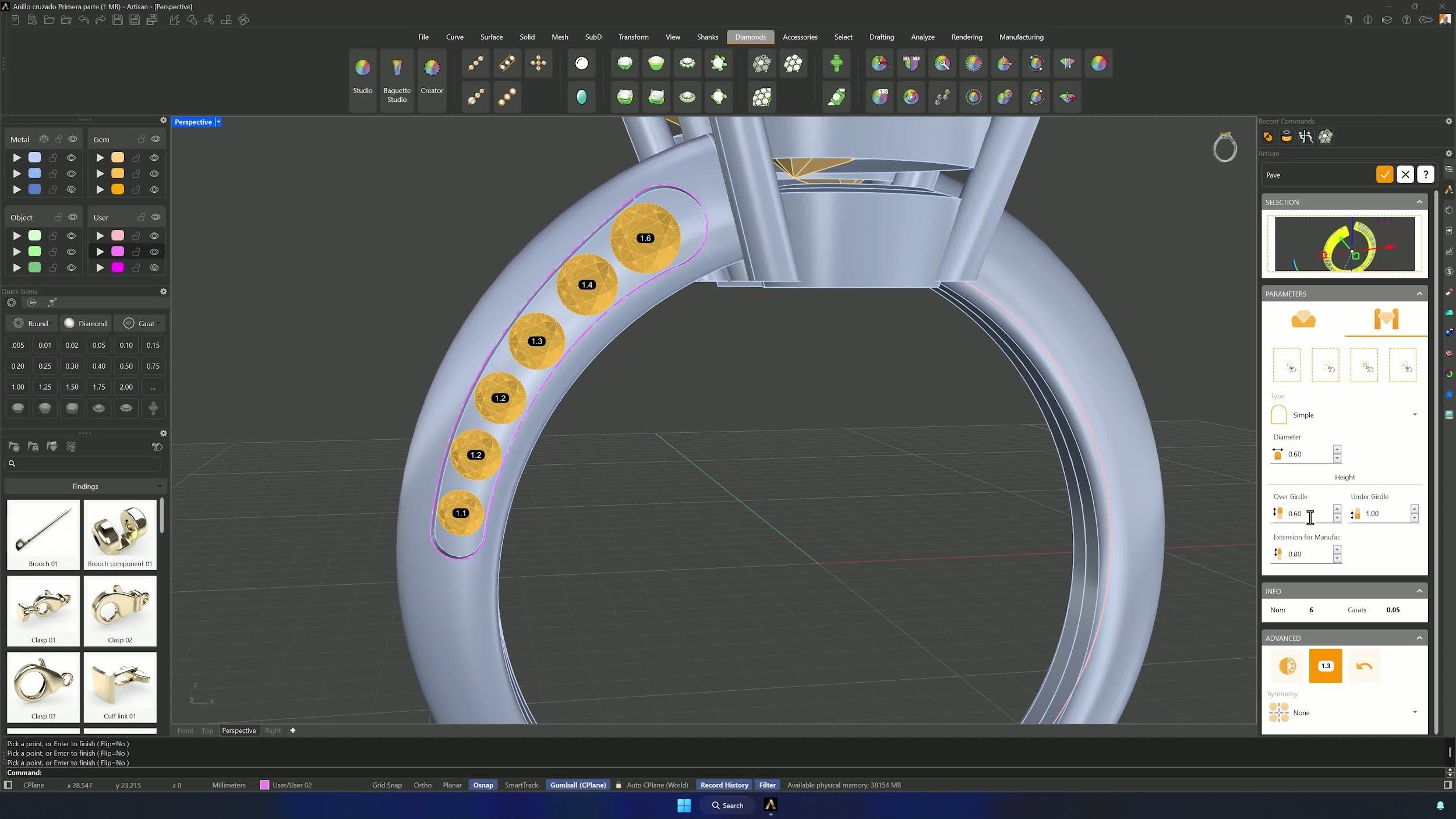1456x819 pixels.
Task: Toggle visibility of the Metal layer group
Action: (73, 139)
